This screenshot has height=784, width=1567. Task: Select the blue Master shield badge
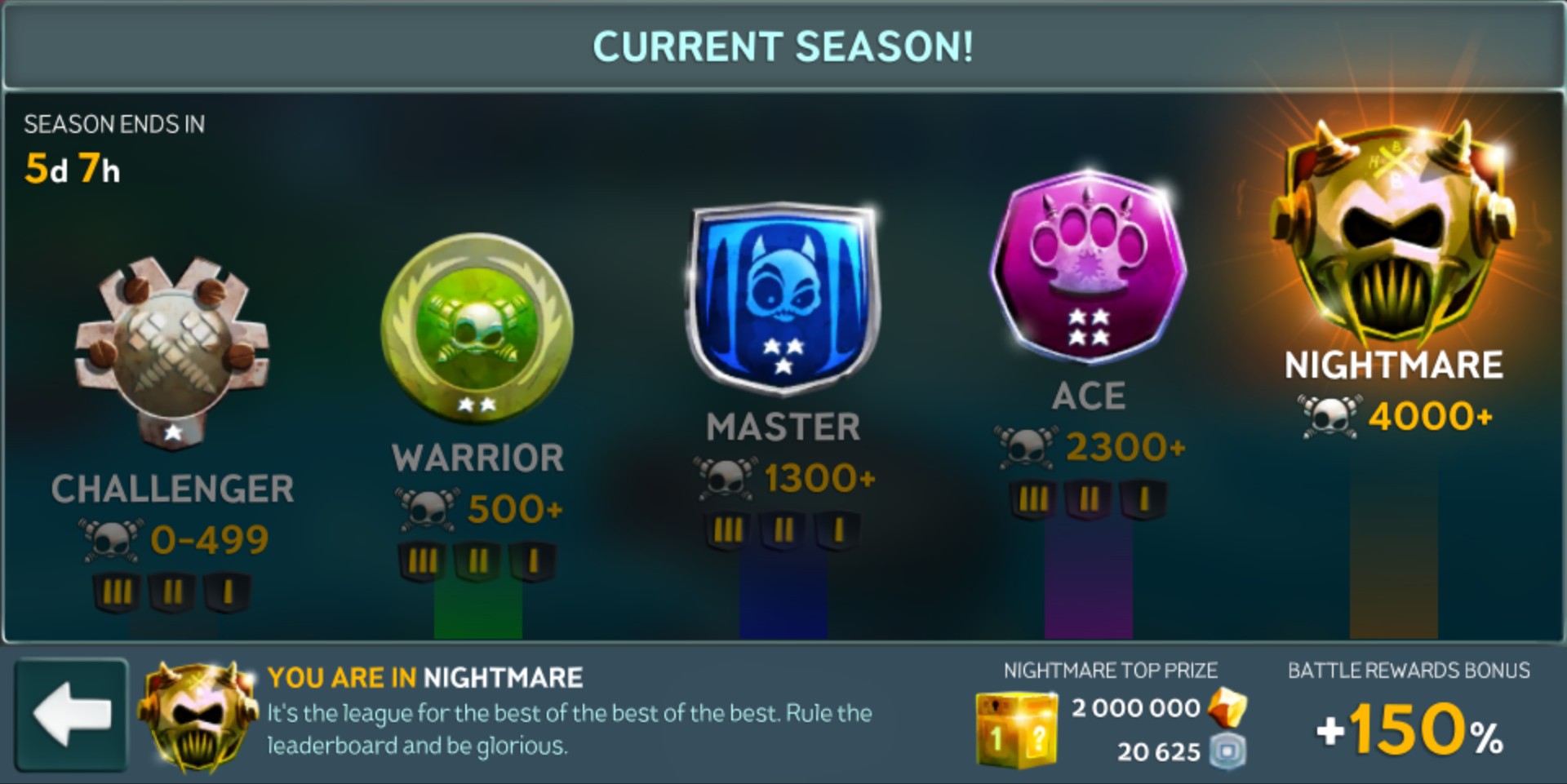click(783, 298)
